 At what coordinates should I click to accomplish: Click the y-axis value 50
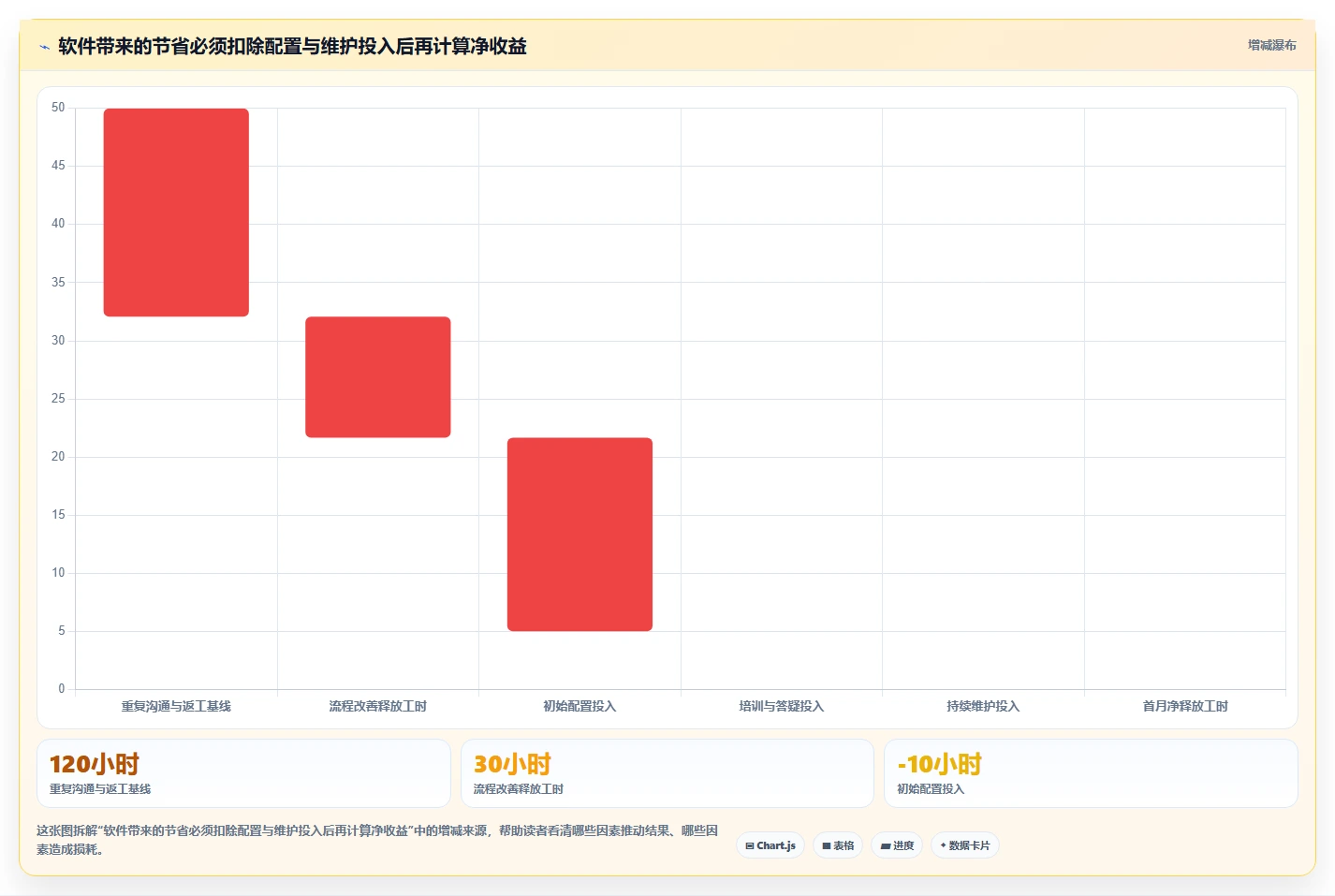coord(58,108)
